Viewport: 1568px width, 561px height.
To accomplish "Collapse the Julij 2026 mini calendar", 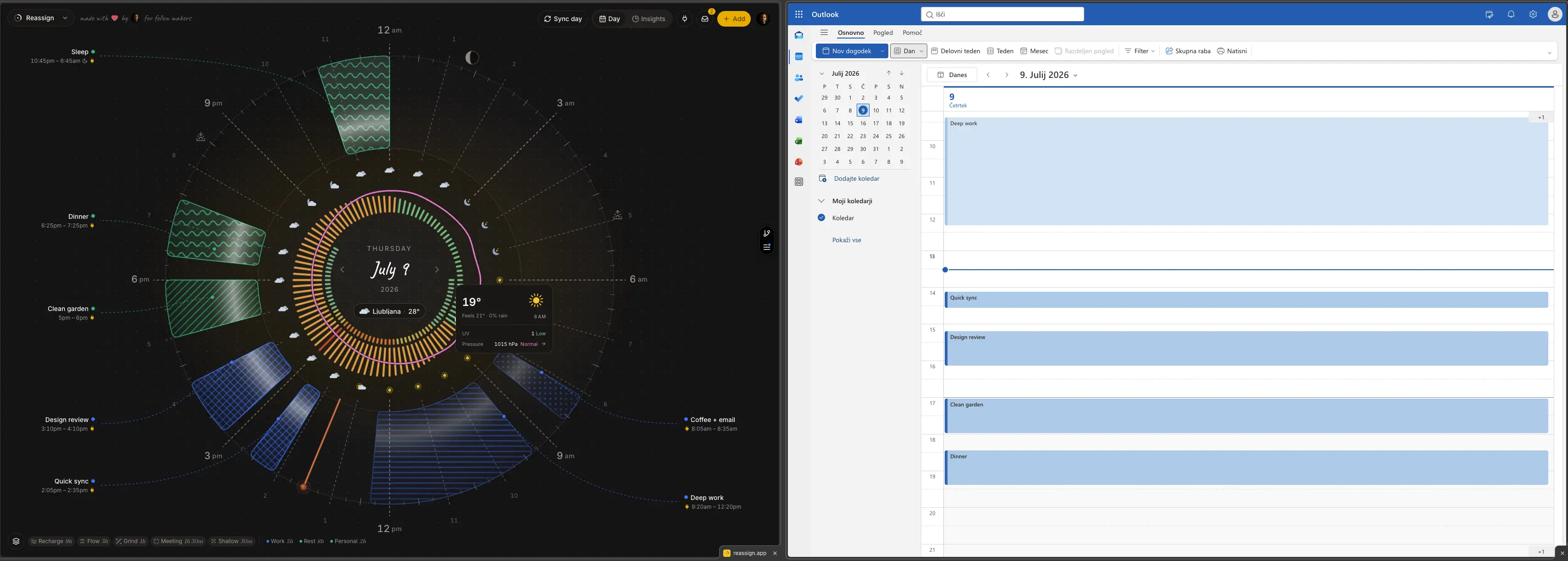I will tap(821, 74).
